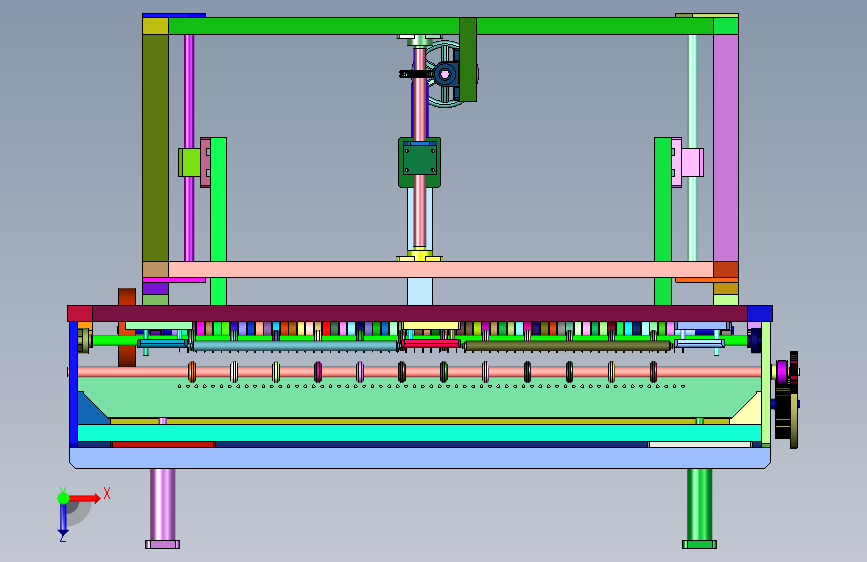Select the cyan horizontal bar near the bottom
This screenshot has width=867, height=562.
(419, 433)
